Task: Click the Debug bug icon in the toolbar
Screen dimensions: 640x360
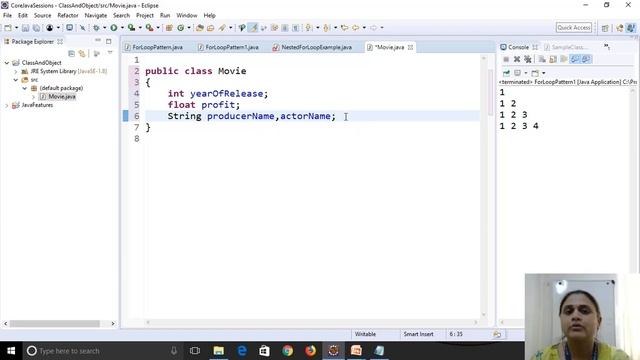Action: coord(96,28)
